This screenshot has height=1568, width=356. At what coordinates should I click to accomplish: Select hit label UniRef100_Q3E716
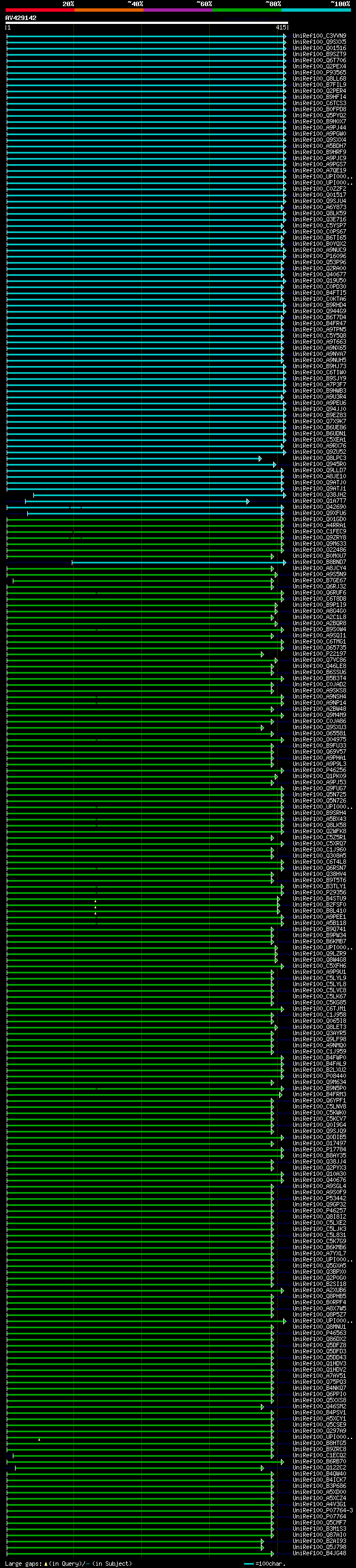click(319, 219)
